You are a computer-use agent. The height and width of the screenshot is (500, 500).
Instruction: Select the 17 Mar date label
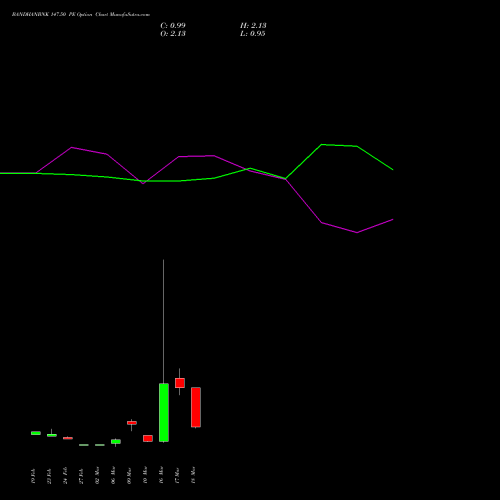pyautogui.click(x=177, y=475)
